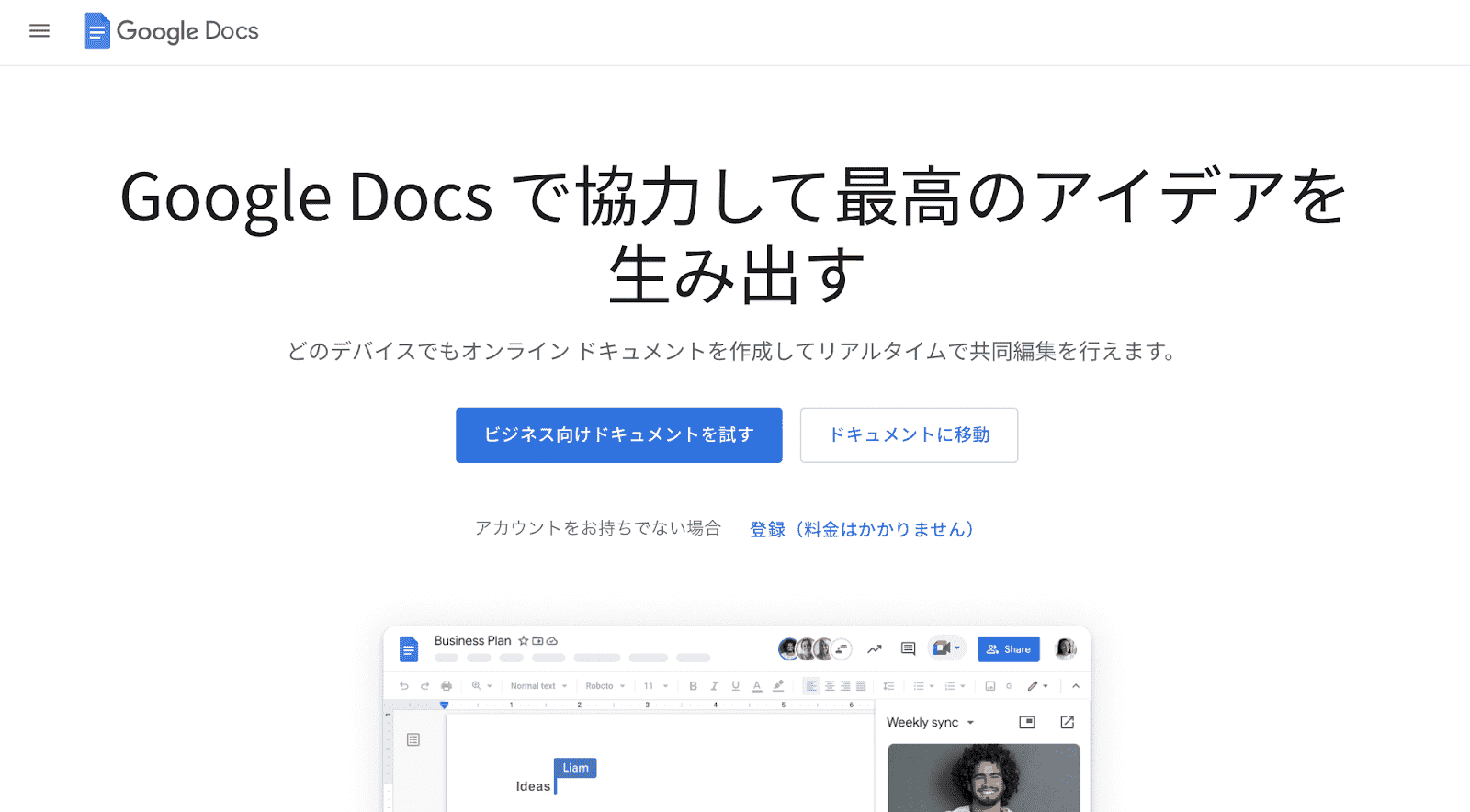Open the editing mode pencil dropdown
Image resolution: width=1470 pixels, height=812 pixels.
[x=1038, y=686]
